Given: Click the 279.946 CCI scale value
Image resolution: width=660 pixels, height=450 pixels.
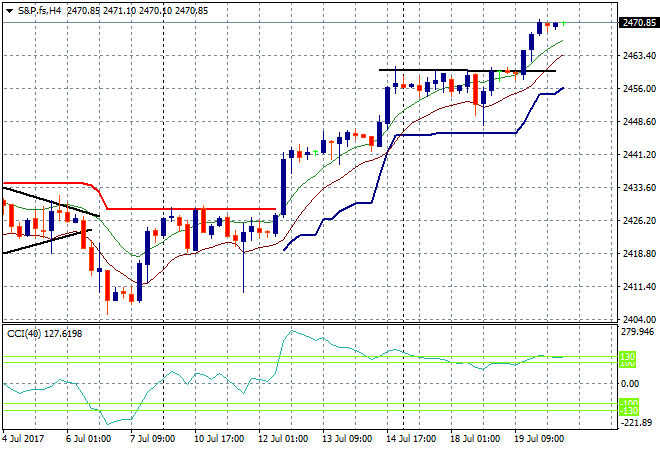Looking at the screenshot, I should coord(638,332).
